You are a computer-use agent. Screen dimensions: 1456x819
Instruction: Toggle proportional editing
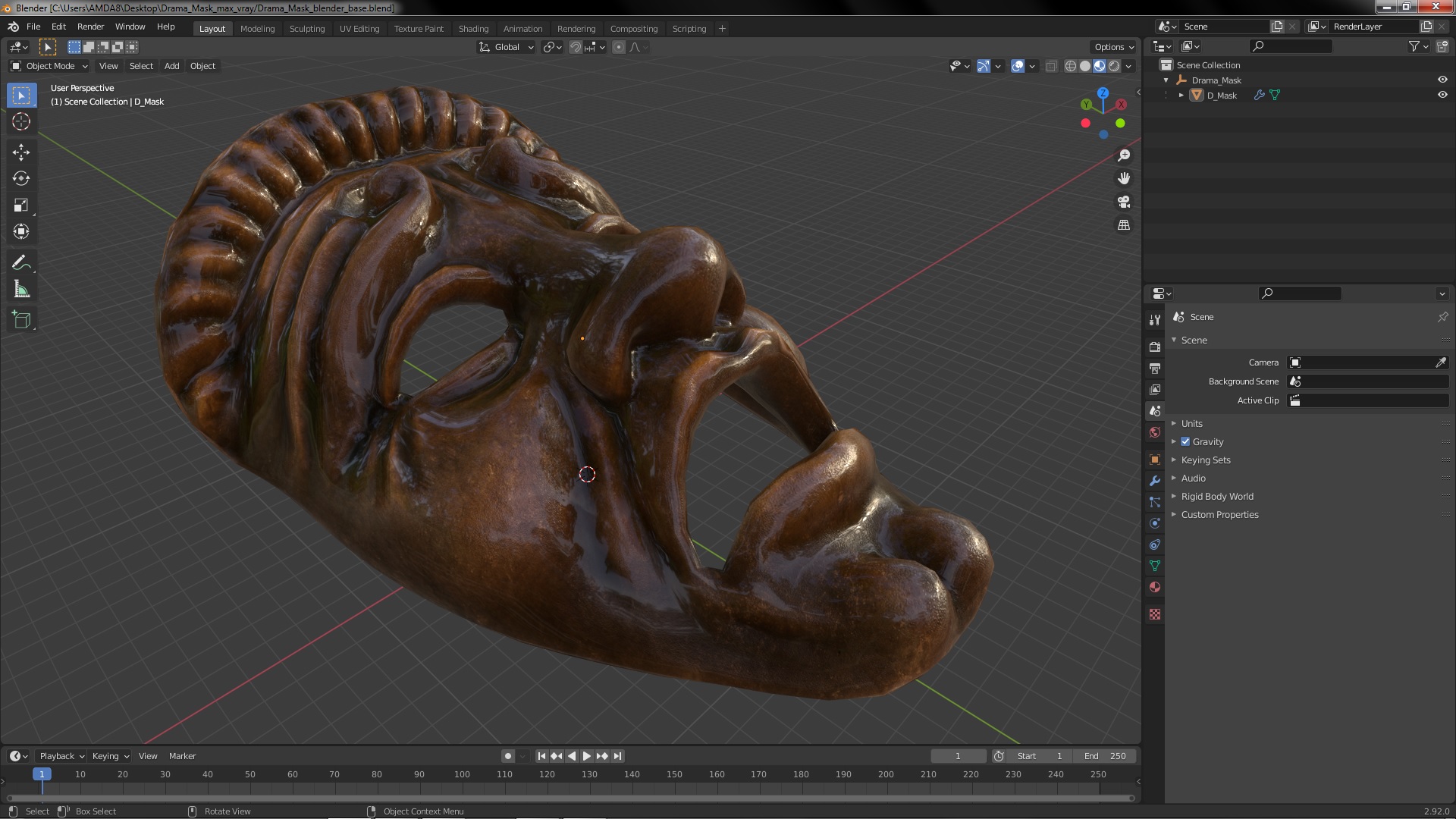pos(619,47)
